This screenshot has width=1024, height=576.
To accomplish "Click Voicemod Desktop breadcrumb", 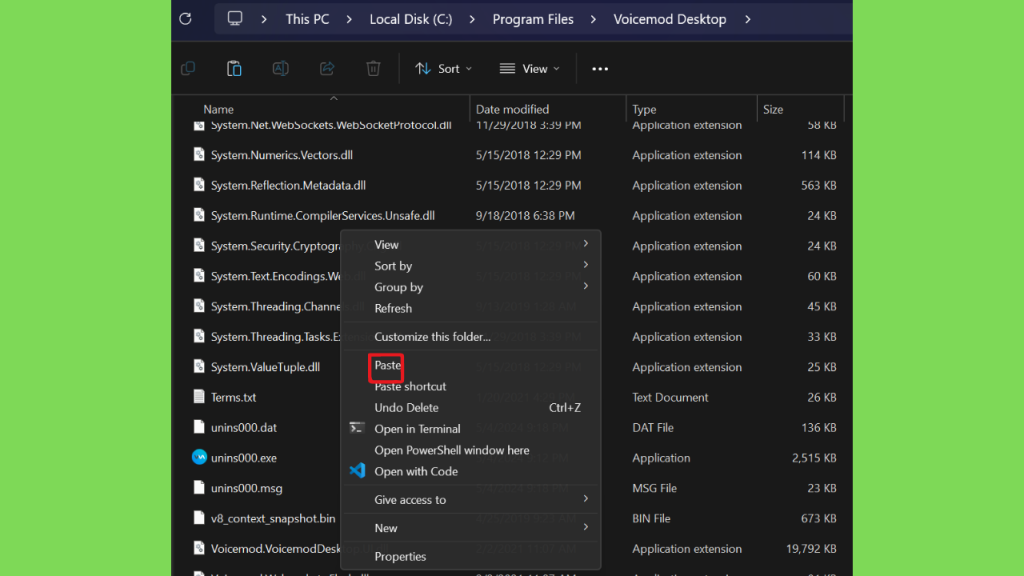I will pos(669,20).
